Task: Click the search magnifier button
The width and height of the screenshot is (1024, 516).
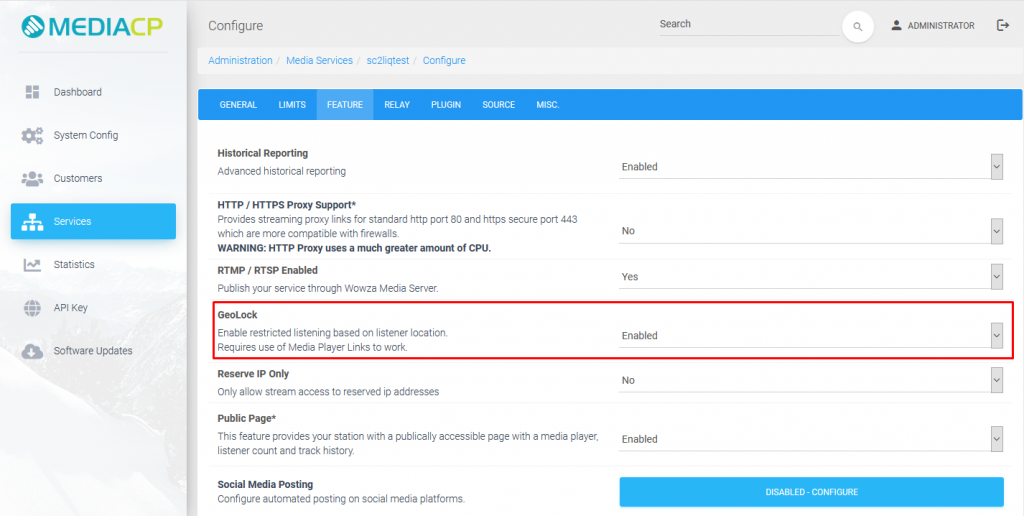Action: point(857,27)
